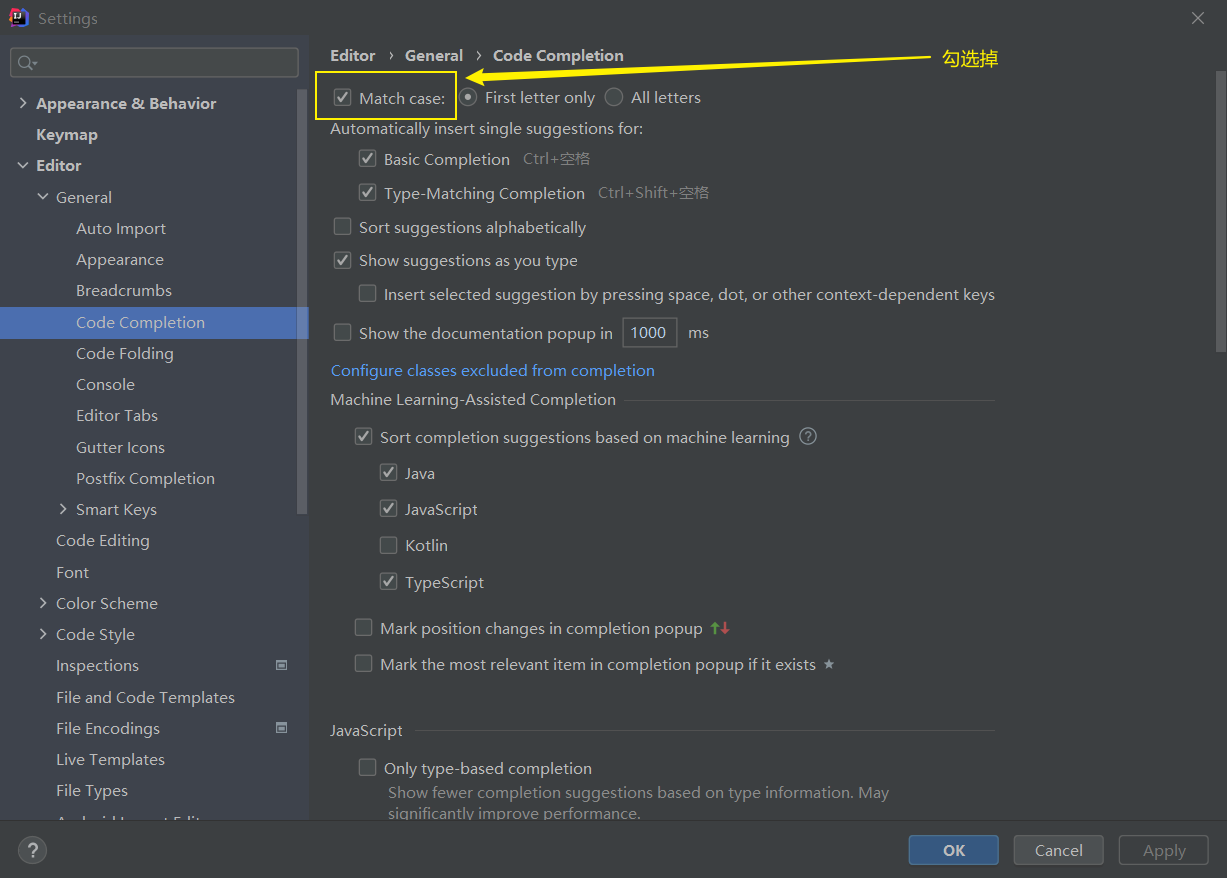Expand the Appearance & Behavior section
Screen dimensions: 1227x878
pyautogui.click(x=23, y=104)
